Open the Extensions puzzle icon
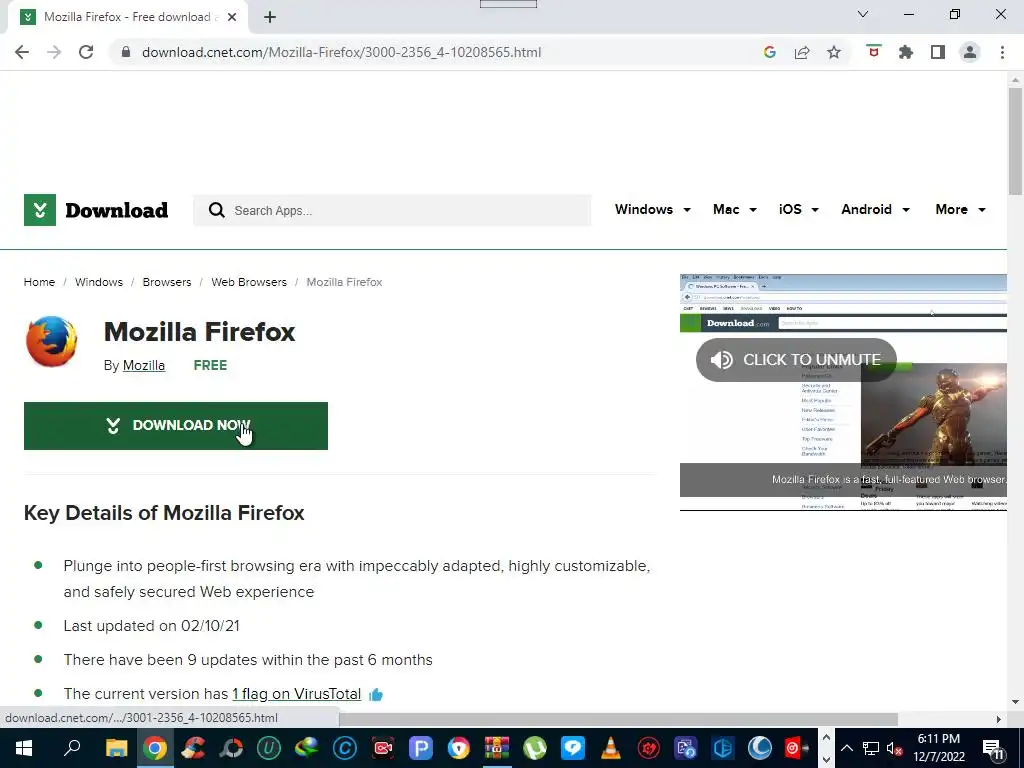The width and height of the screenshot is (1024, 768). click(x=906, y=52)
